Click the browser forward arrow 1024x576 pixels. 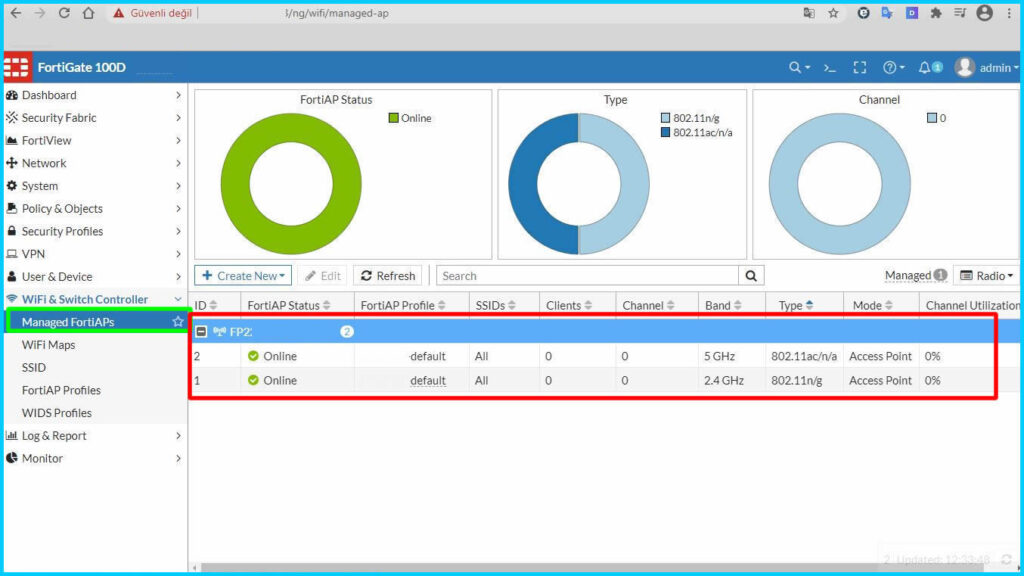[x=40, y=13]
